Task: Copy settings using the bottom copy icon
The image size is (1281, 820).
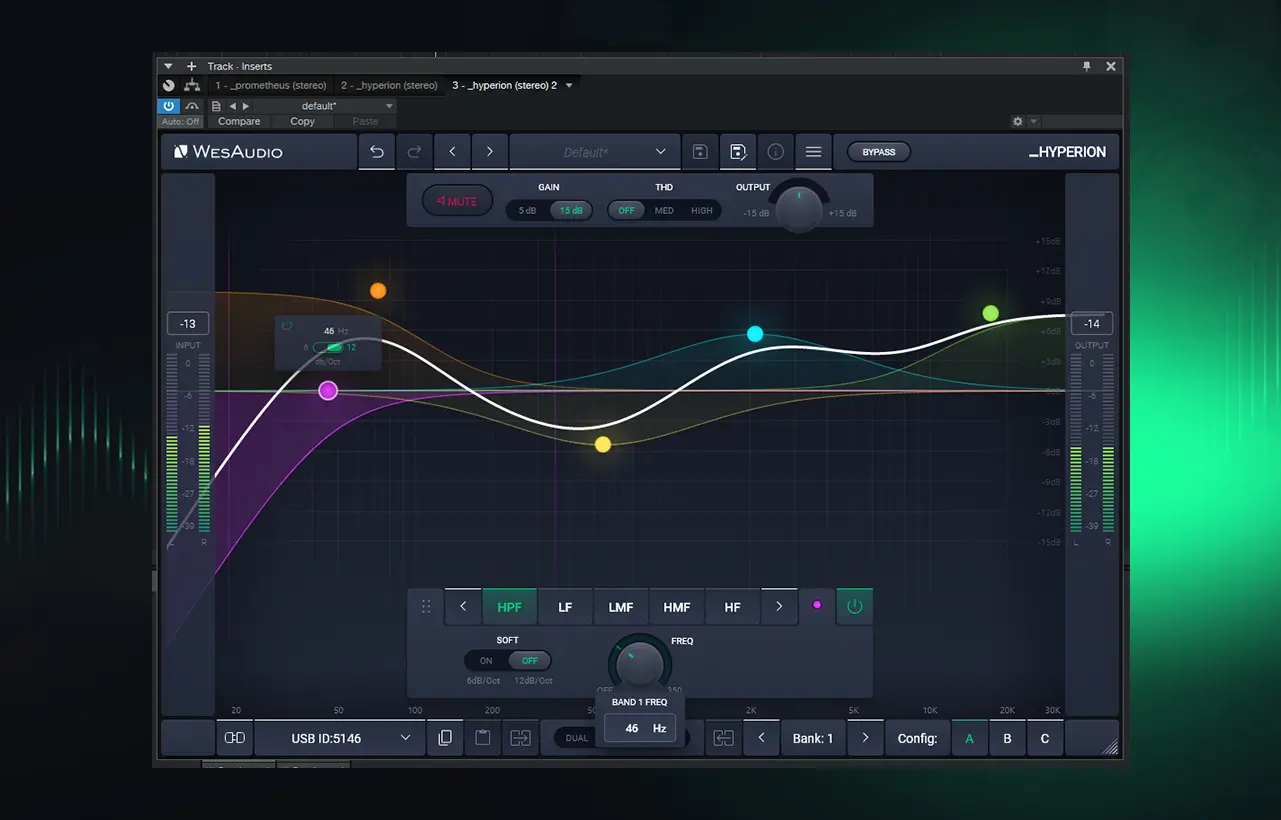Action: click(445, 738)
